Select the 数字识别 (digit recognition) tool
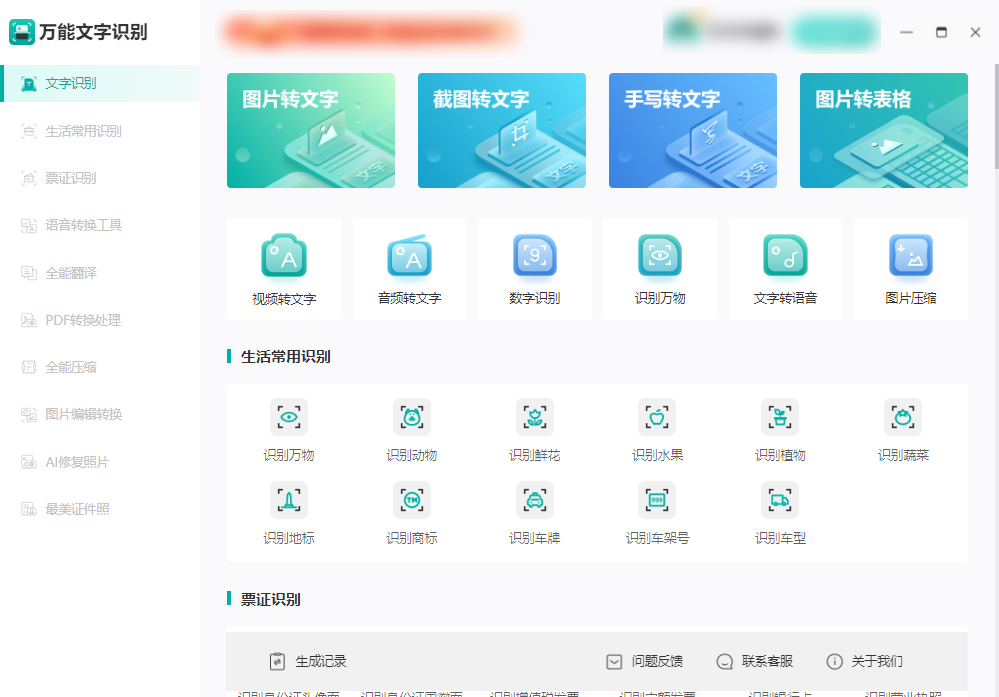The image size is (999, 697). pos(534,268)
